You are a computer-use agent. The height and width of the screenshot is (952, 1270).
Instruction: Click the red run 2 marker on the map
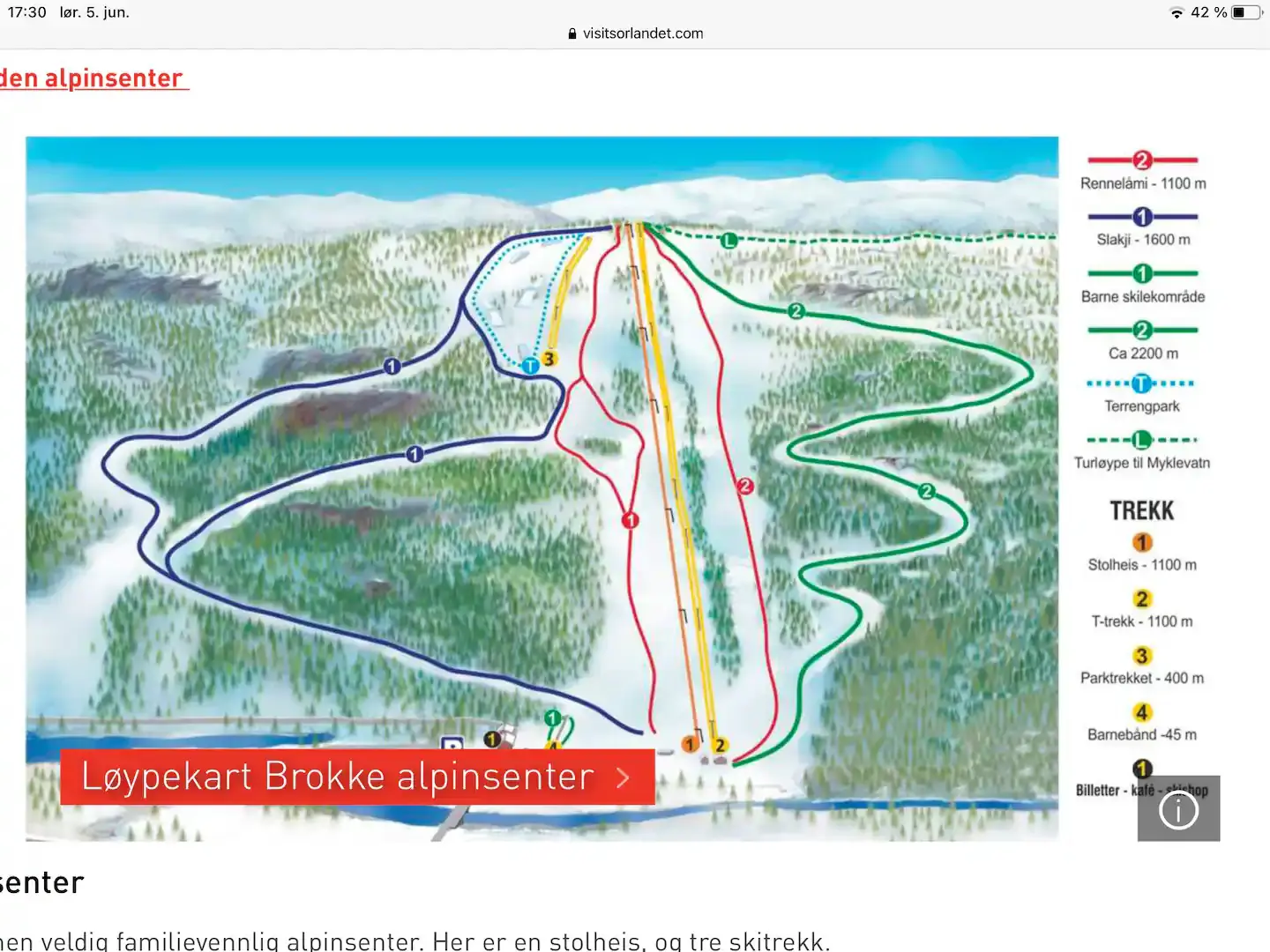(745, 486)
